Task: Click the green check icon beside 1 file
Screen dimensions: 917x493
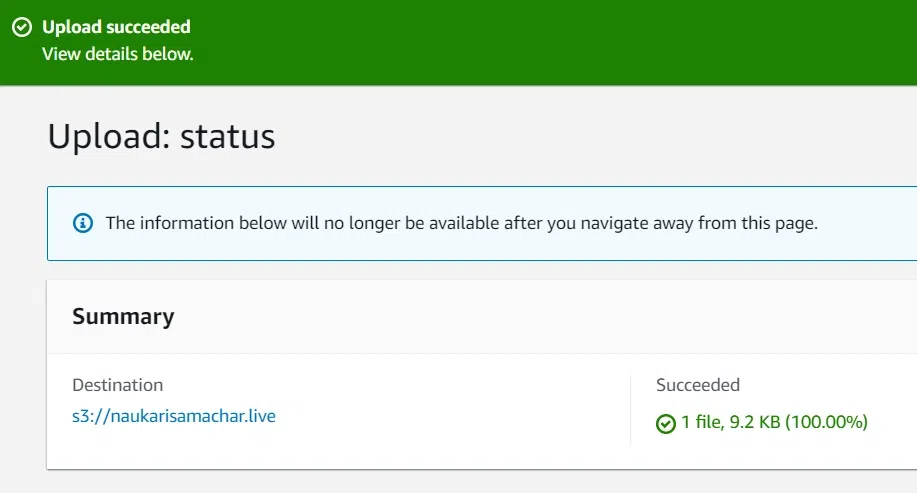Action: [x=665, y=424]
